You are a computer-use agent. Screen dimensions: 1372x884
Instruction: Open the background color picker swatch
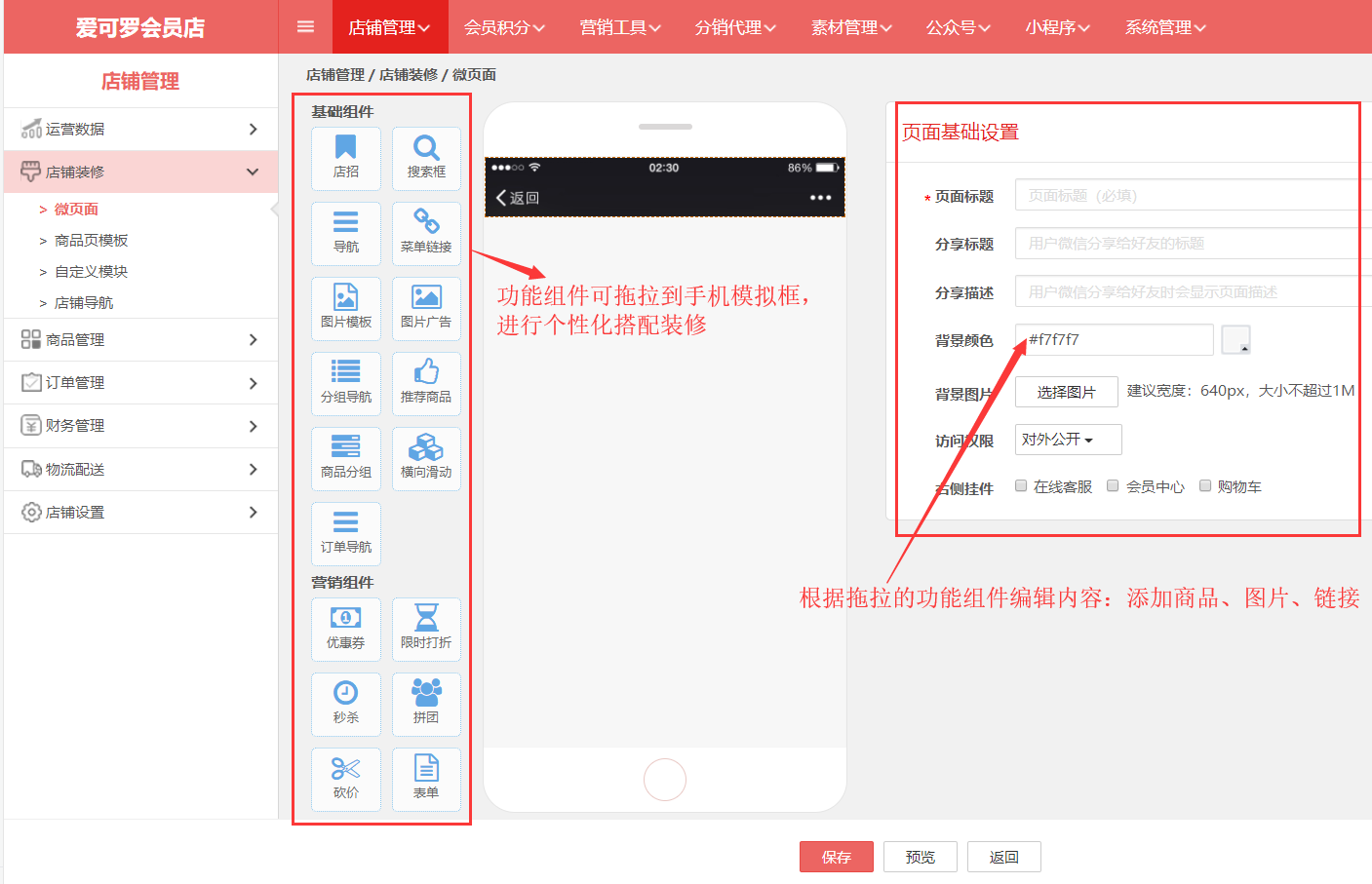click(1235, 339)
